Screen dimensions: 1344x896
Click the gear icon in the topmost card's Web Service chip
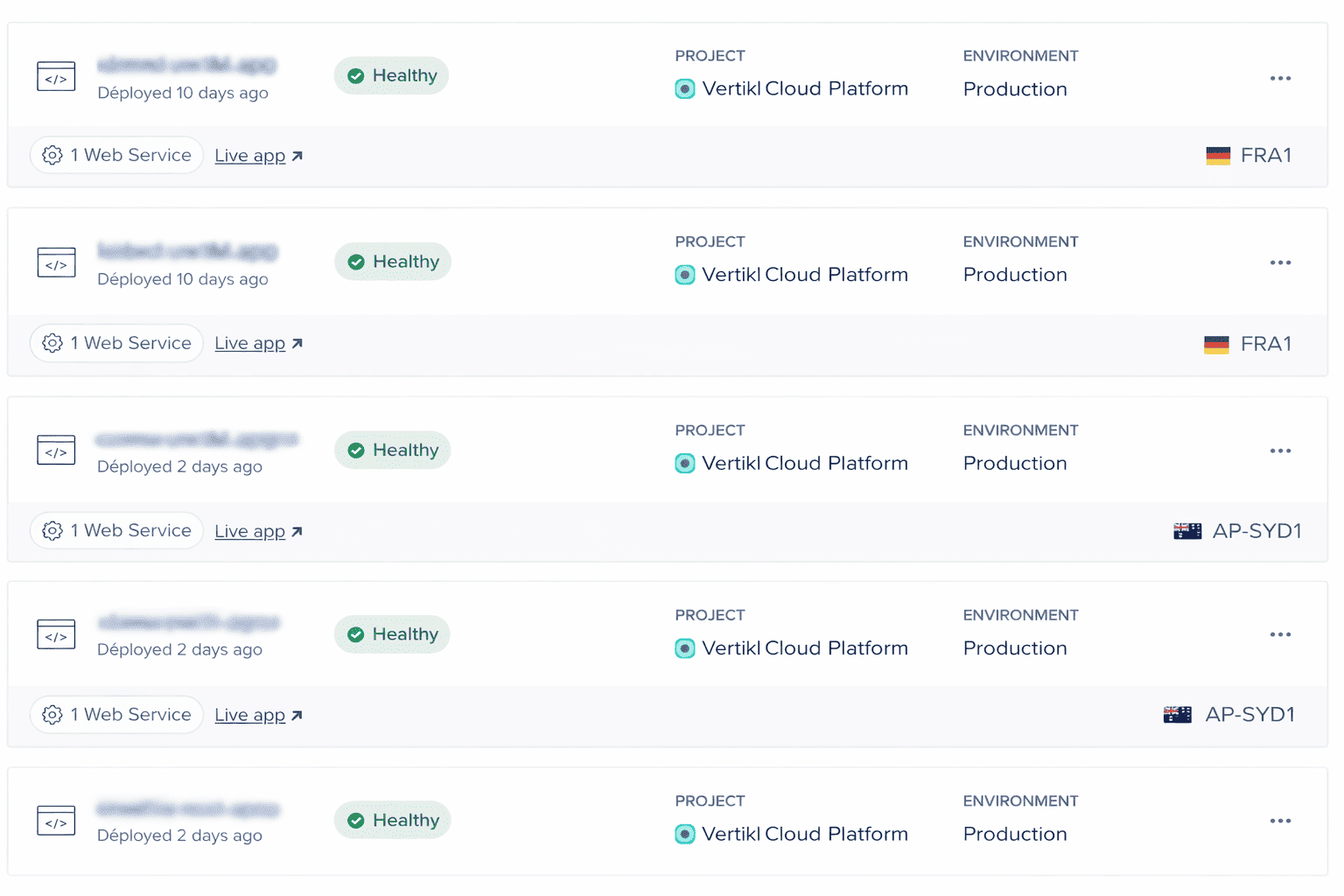click(x=52, y=155)
